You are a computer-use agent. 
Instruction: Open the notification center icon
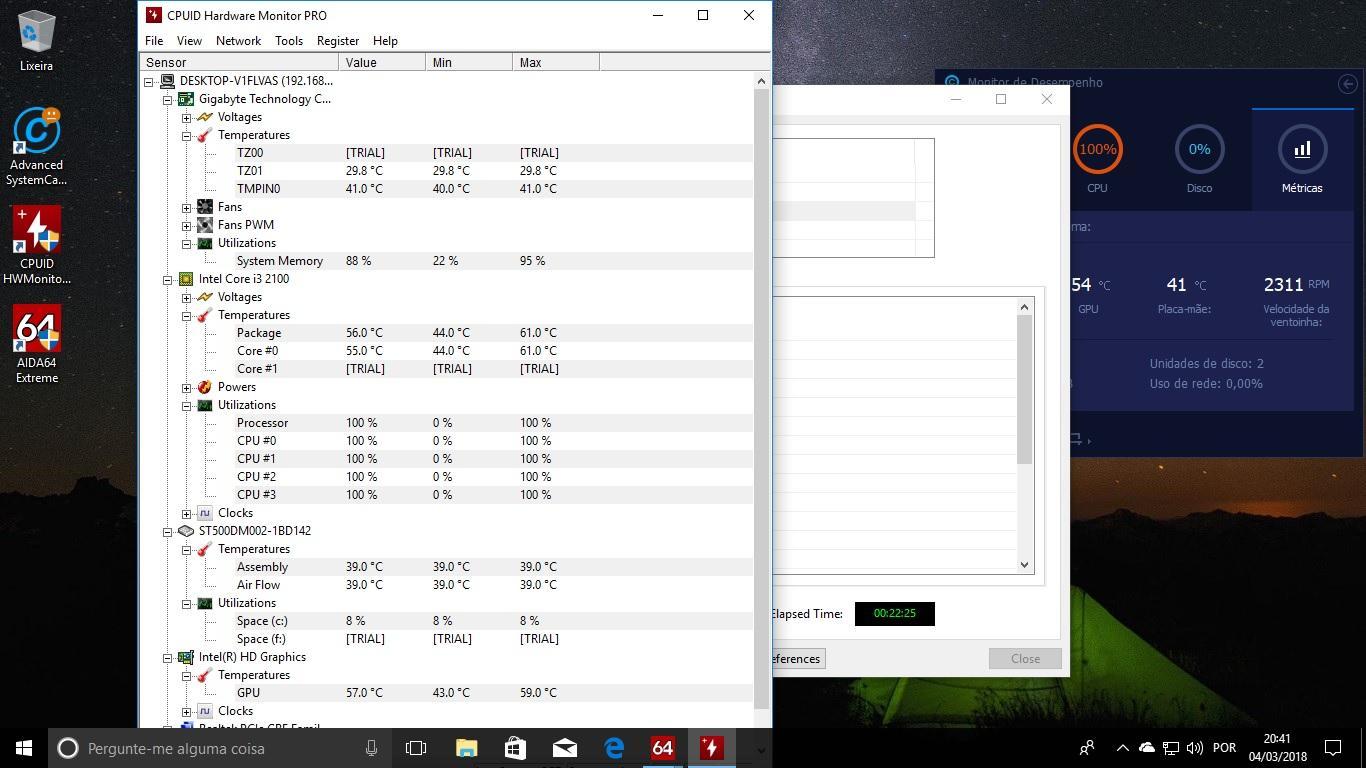(1332, 748)
